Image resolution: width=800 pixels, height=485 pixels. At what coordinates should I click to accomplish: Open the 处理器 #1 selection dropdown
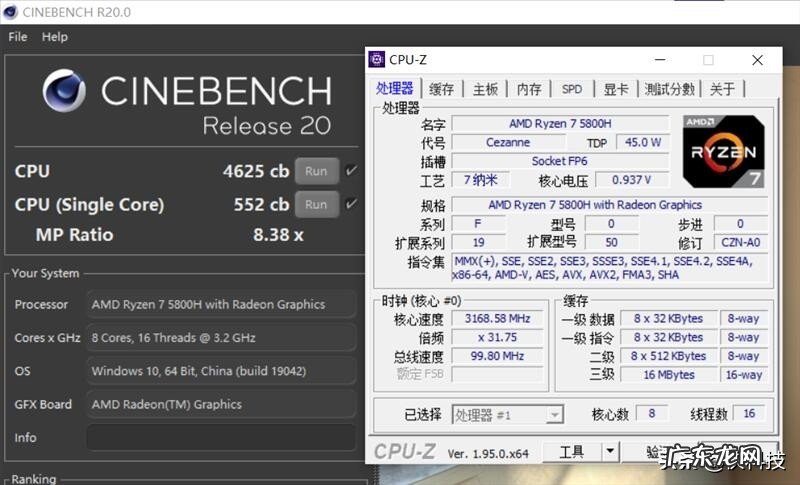click(x=508, y=414)
